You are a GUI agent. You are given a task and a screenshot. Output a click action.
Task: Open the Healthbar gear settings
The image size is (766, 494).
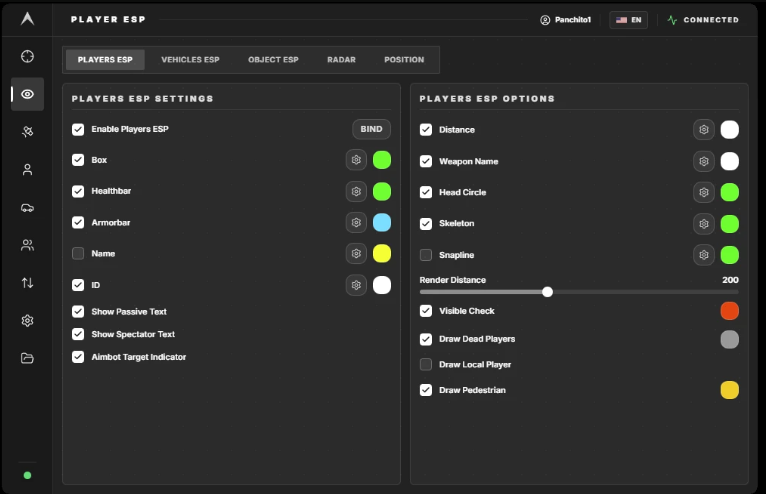(356, 191)
